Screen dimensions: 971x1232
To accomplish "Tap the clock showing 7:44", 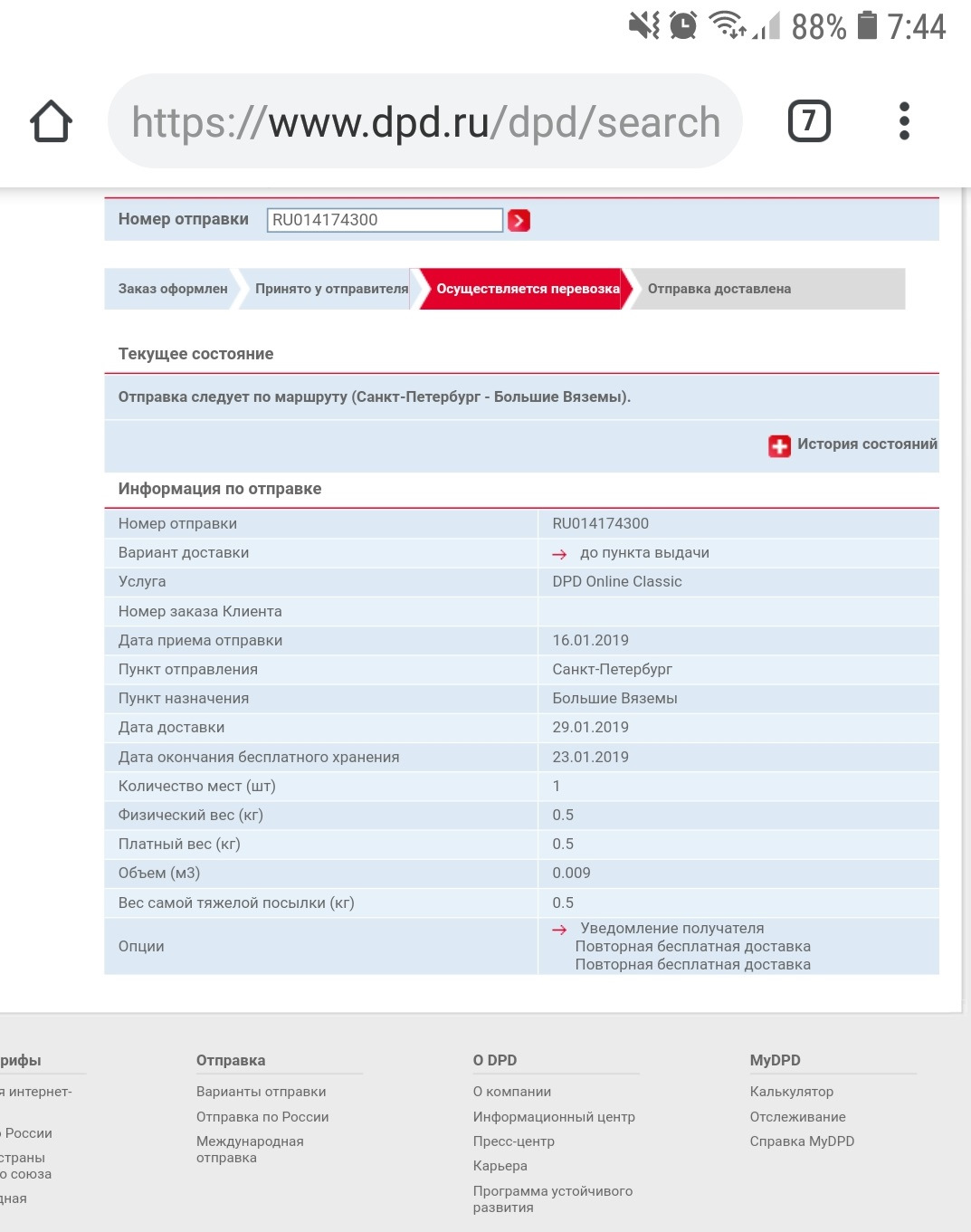I will (x=917, y=26).
